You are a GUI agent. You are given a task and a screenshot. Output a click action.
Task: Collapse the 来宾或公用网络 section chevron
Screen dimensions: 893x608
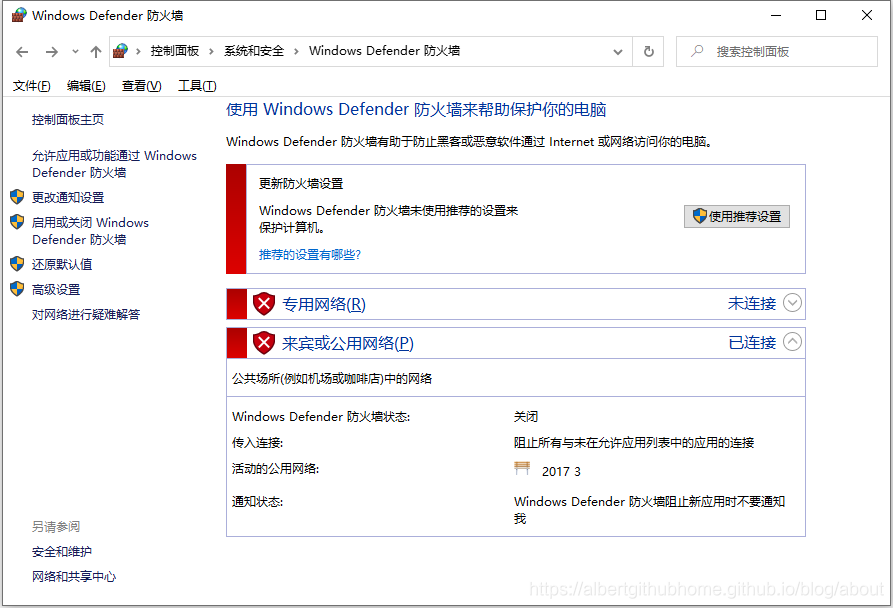pos(792,342)
